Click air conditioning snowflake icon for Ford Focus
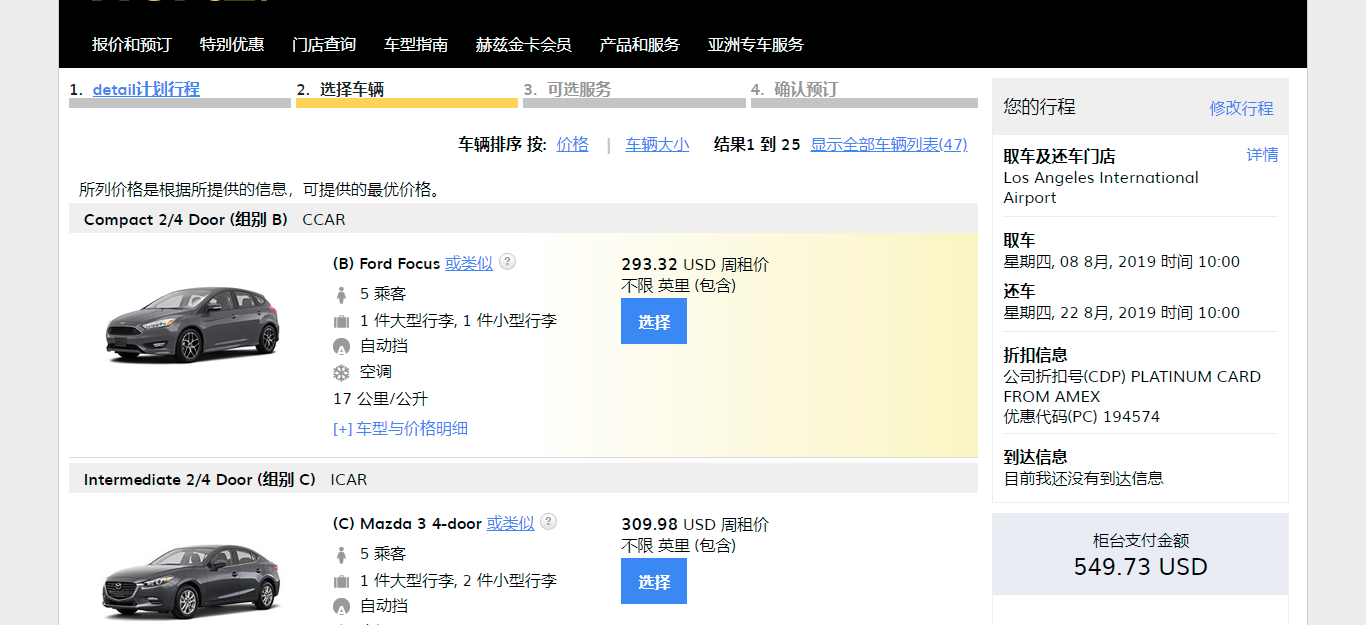 [341, 373]
